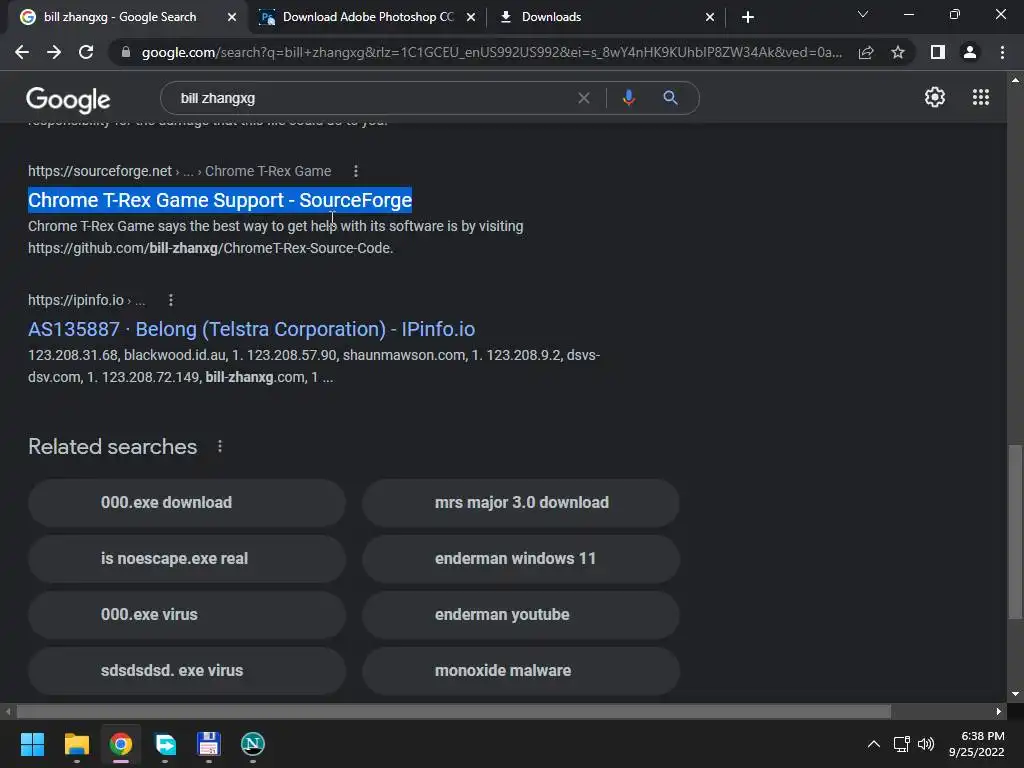The height and width of the screenshot is (768, 1024).
Task: Open the Chrome profile menu
Action: pyautogui.click(x=970, y=52)
